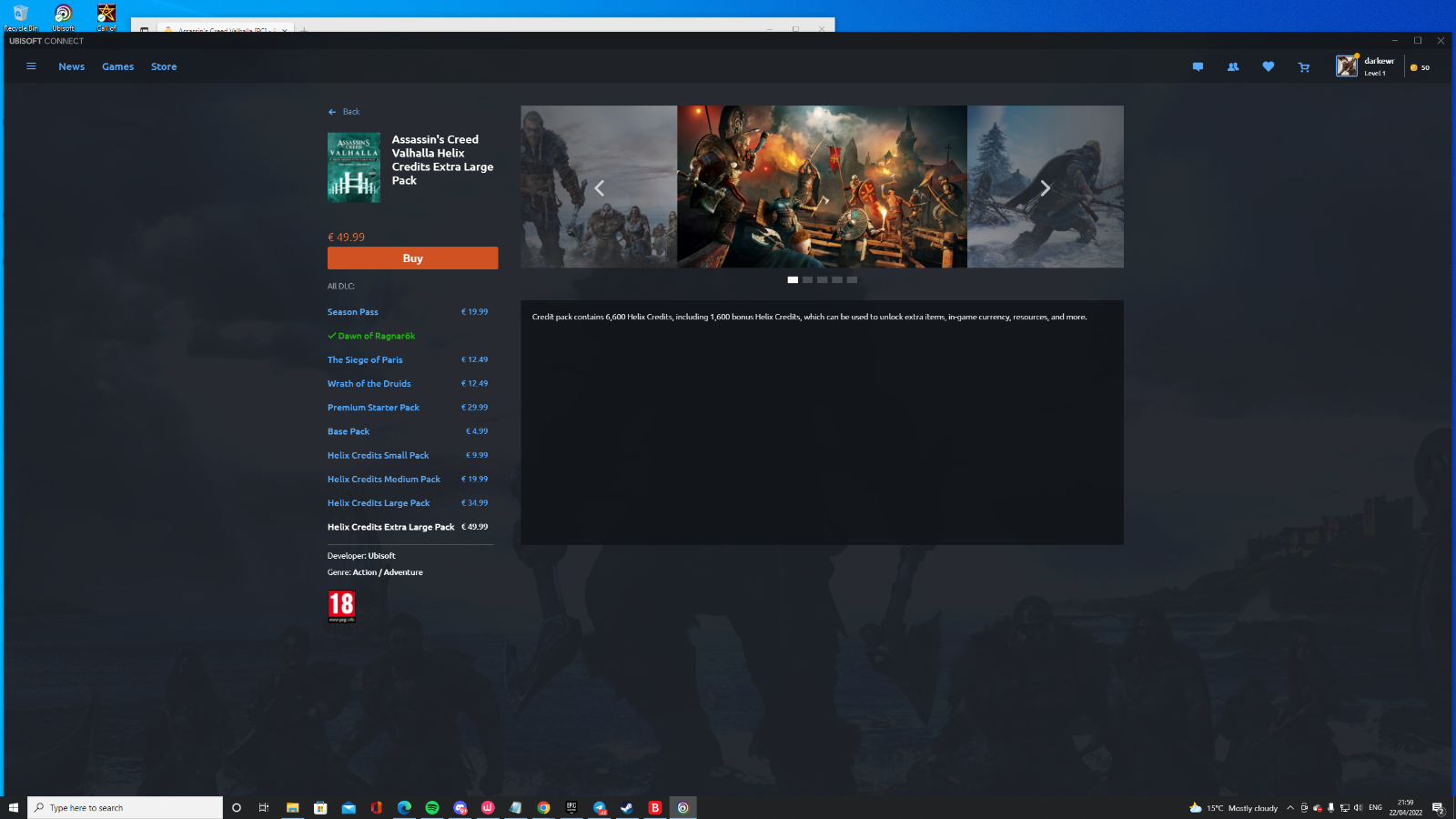Expand hidden system tray icons
The image size is (1456, 819).
click(1289, 808)
